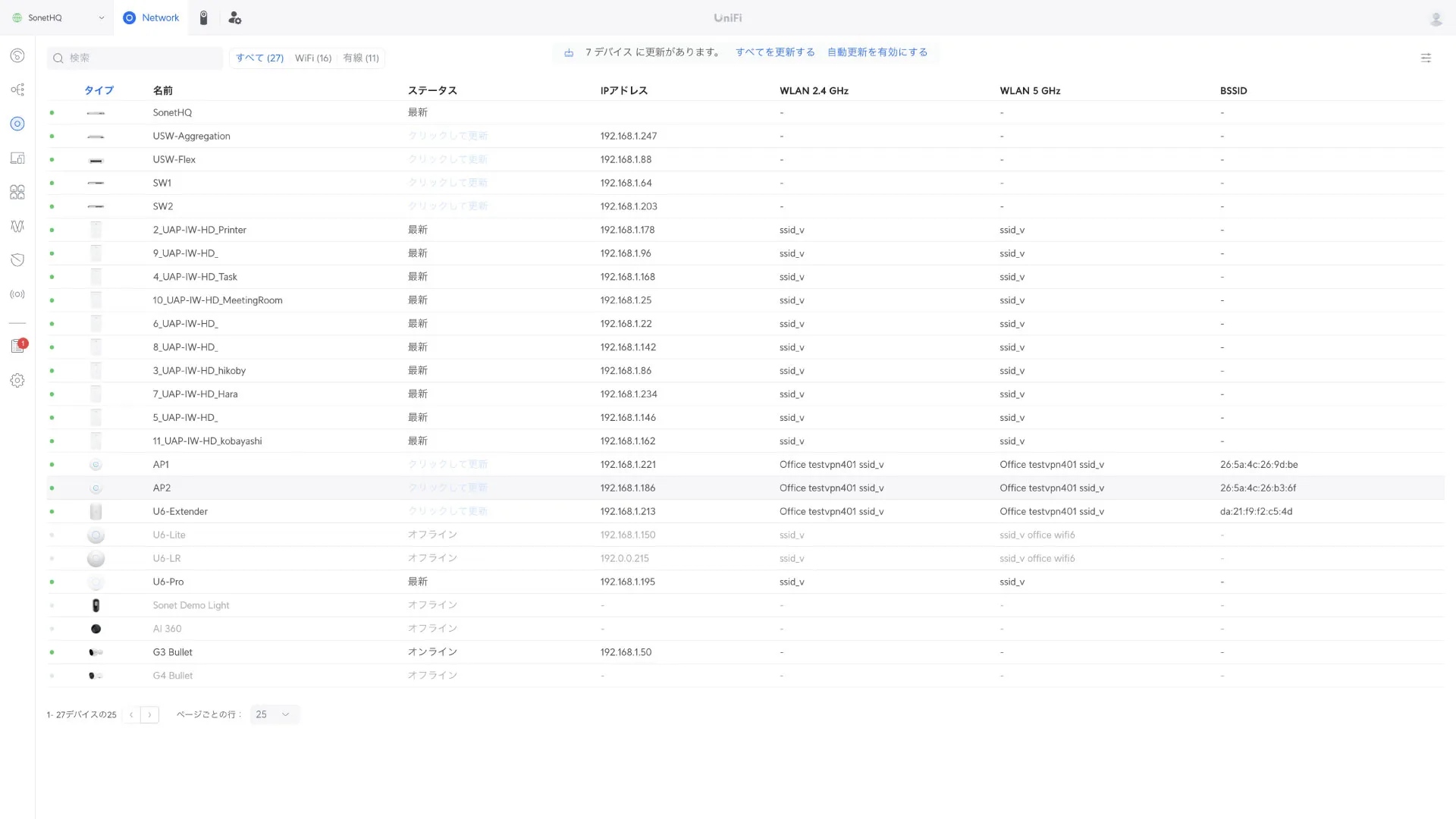The width and height of the screenshot is (1456, 819).
Task: Go to the next page of devices
Action: [x=149, y=714]
